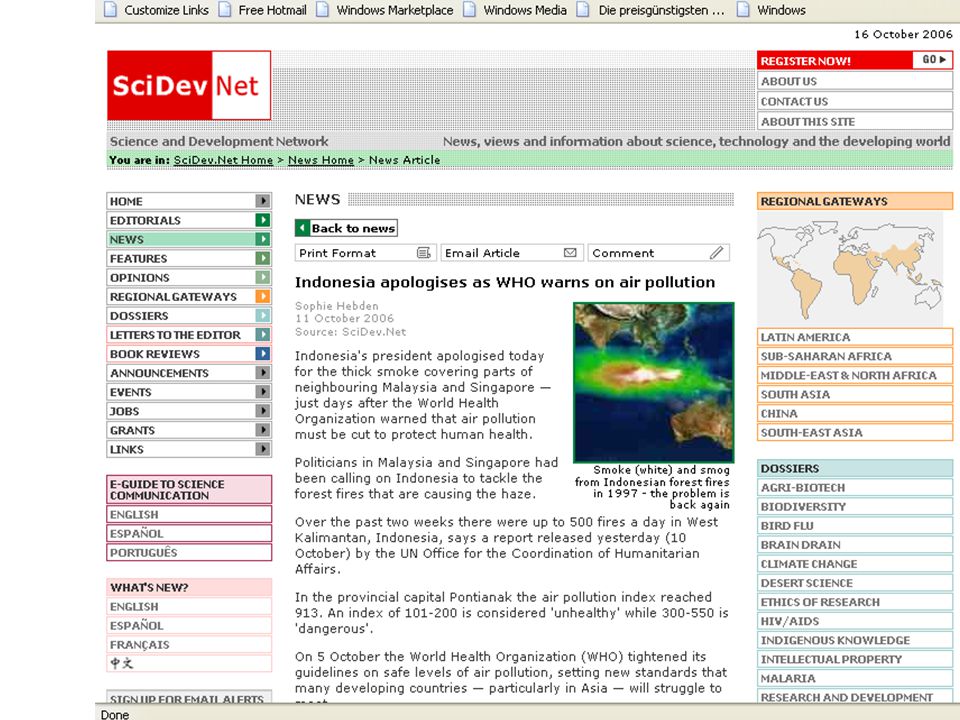Open ABOUT THIS SITE link
Screen dimensions: 960x720
pos(855,121)
